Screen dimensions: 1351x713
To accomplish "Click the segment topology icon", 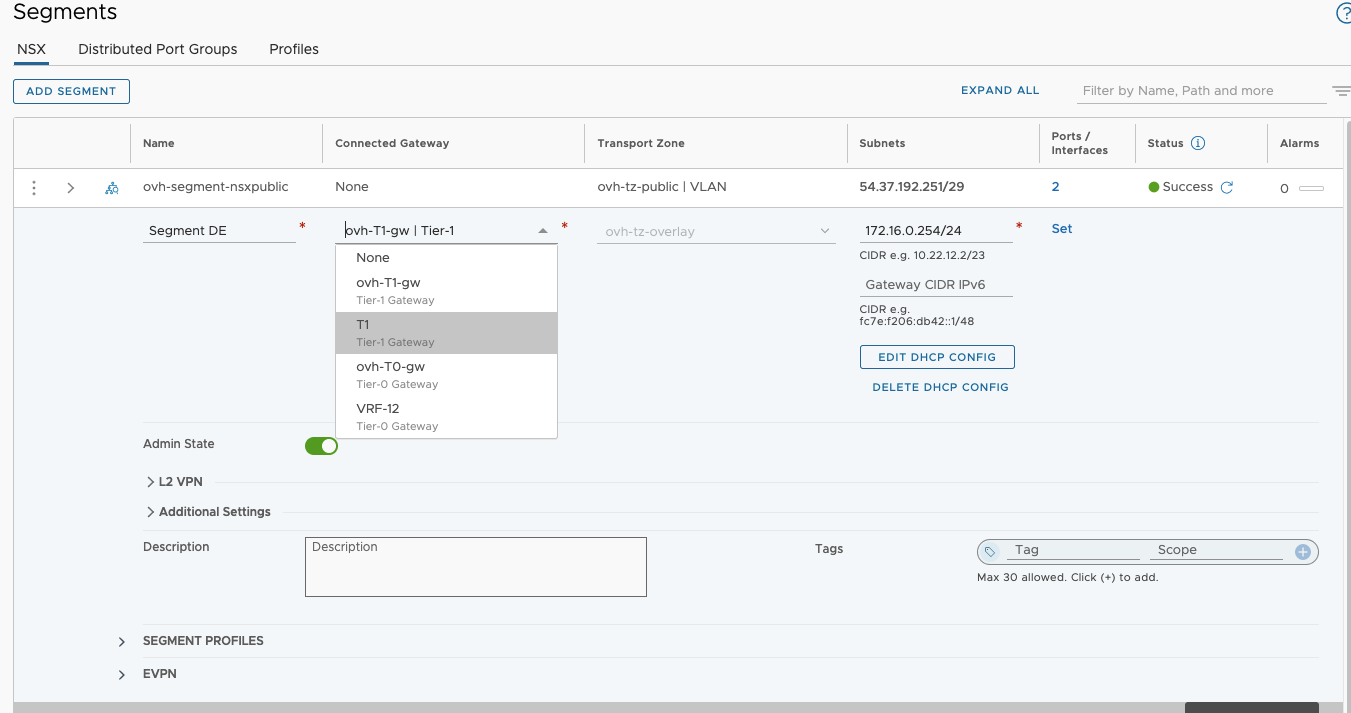I will coord(112,188).
